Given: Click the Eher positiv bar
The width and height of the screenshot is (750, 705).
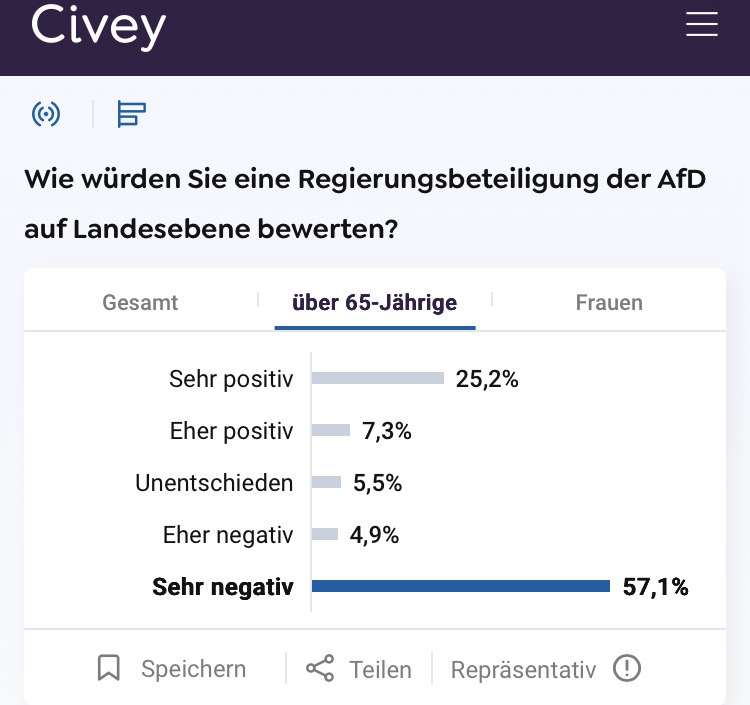Looking at the screenshot, I should pyautogui.click(x=331, y=430).
